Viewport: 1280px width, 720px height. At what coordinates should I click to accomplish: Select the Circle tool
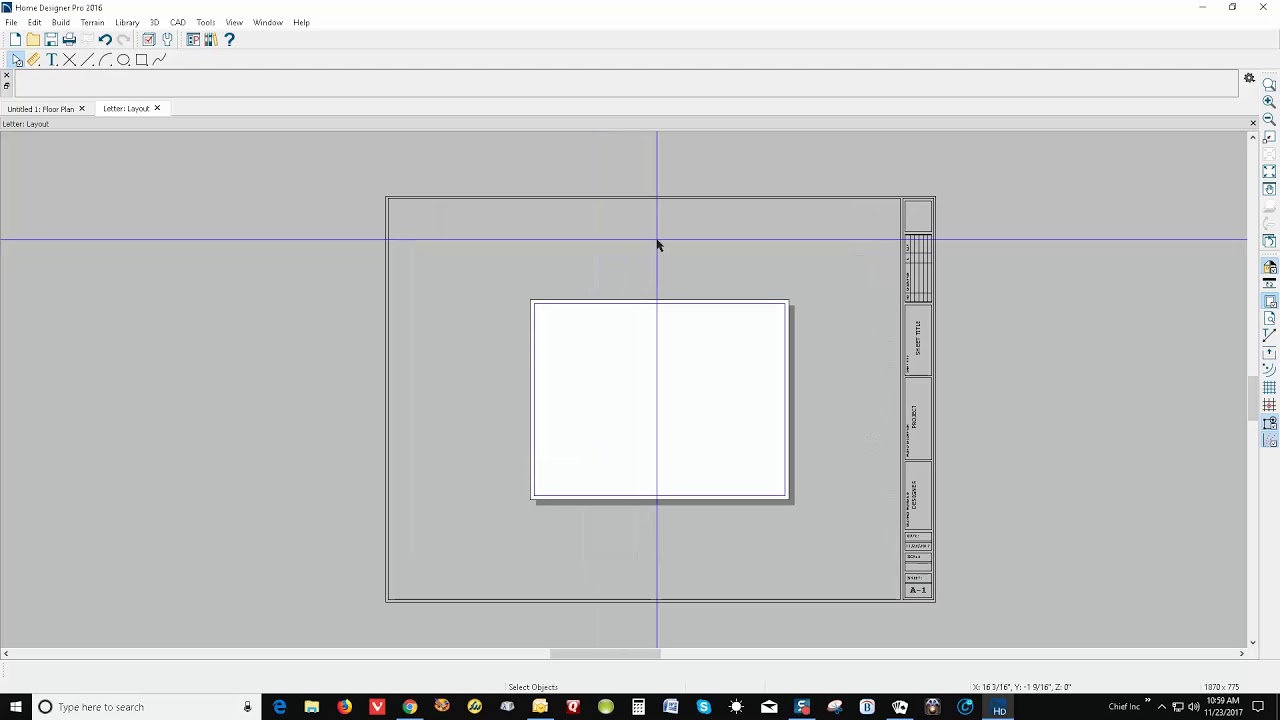coord(124,60)
